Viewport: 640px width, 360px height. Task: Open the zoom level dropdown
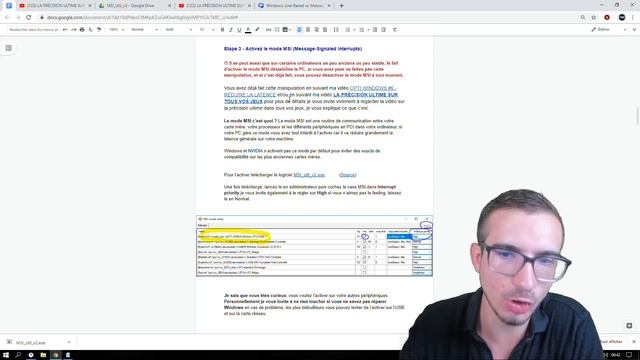[x=116, y=30]
